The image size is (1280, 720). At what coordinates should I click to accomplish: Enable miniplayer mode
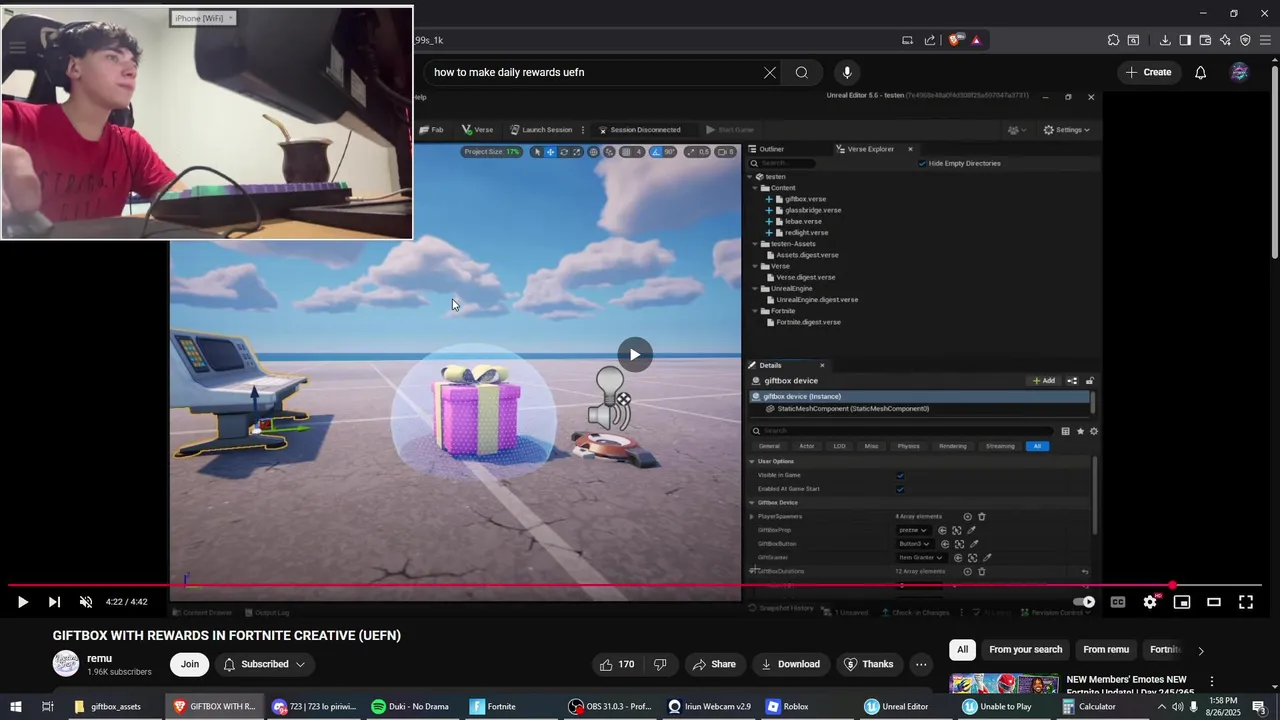[1182, 602]
